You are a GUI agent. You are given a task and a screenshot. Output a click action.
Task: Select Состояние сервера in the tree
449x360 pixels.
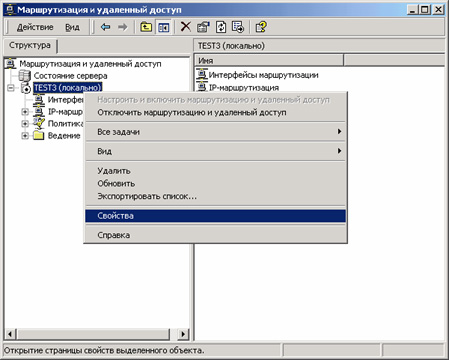(x=70, y=76)
